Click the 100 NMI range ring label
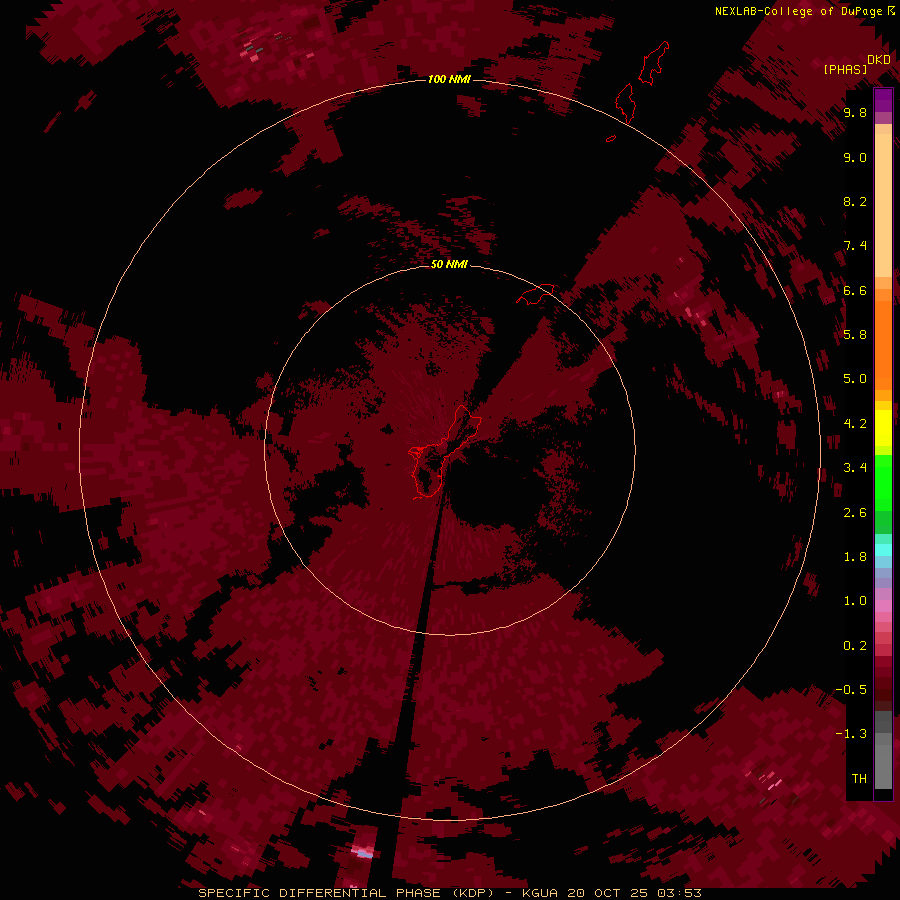The image size is (900, 900). (449, 79)
